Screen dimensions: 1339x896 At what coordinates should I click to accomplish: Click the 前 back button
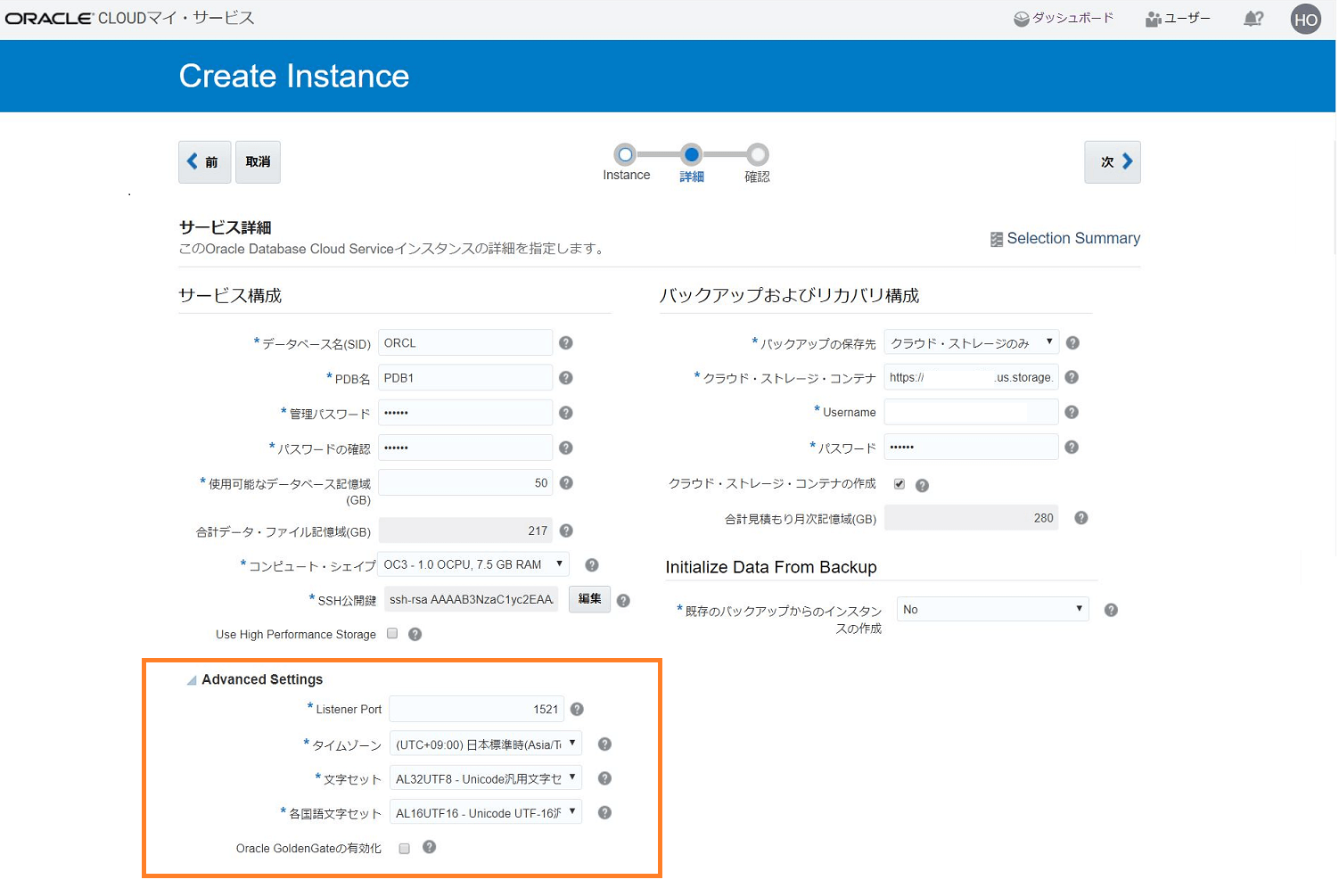[x=204, y=161]
